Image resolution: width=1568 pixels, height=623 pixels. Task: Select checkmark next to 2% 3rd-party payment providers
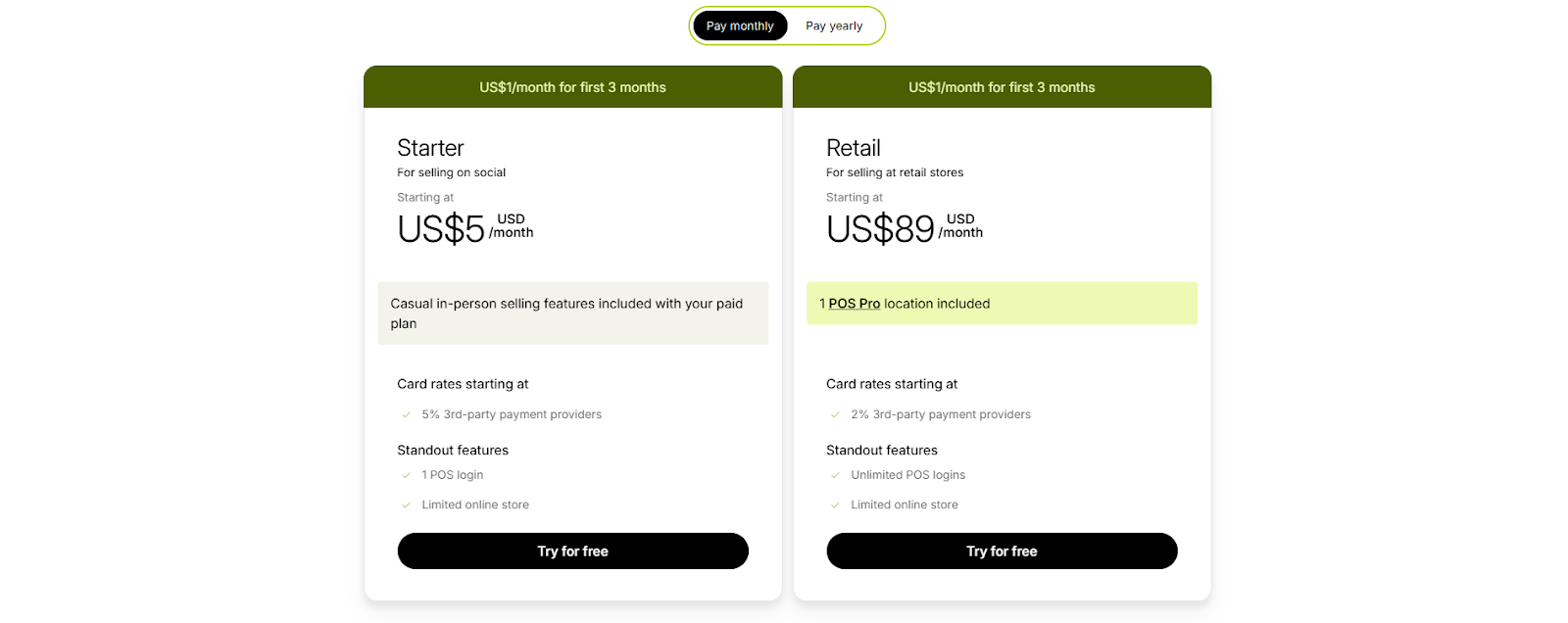[835, 414]
